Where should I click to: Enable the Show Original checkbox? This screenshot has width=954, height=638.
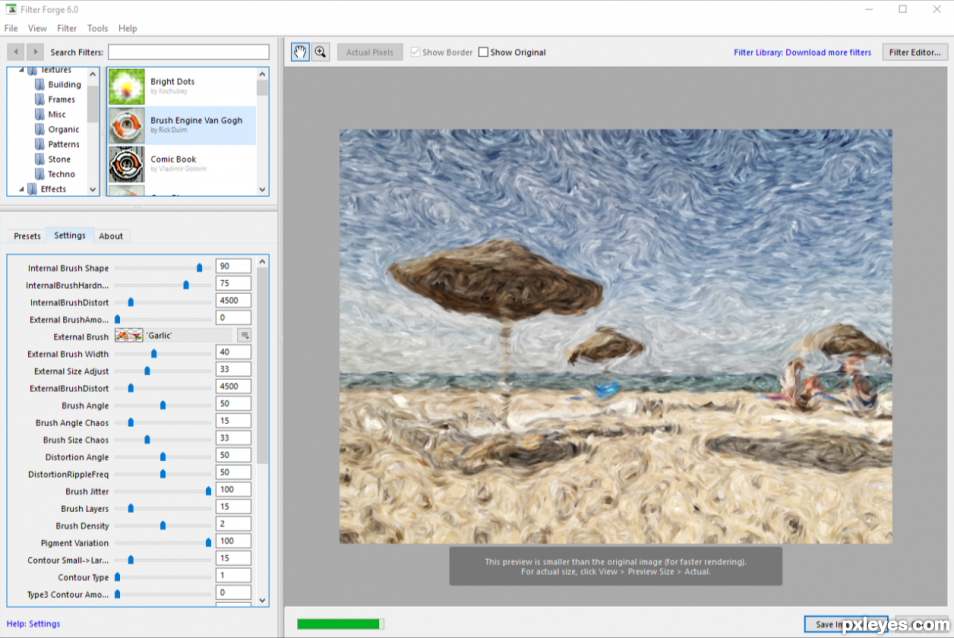point(483,52)
